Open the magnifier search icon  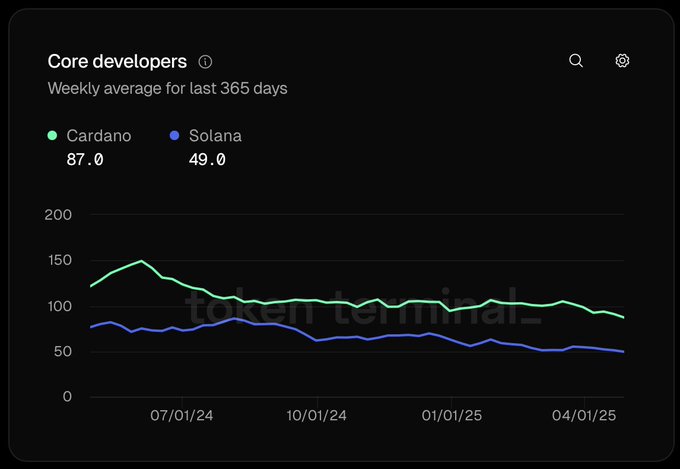pyautogui.click(x=576, y=61)
